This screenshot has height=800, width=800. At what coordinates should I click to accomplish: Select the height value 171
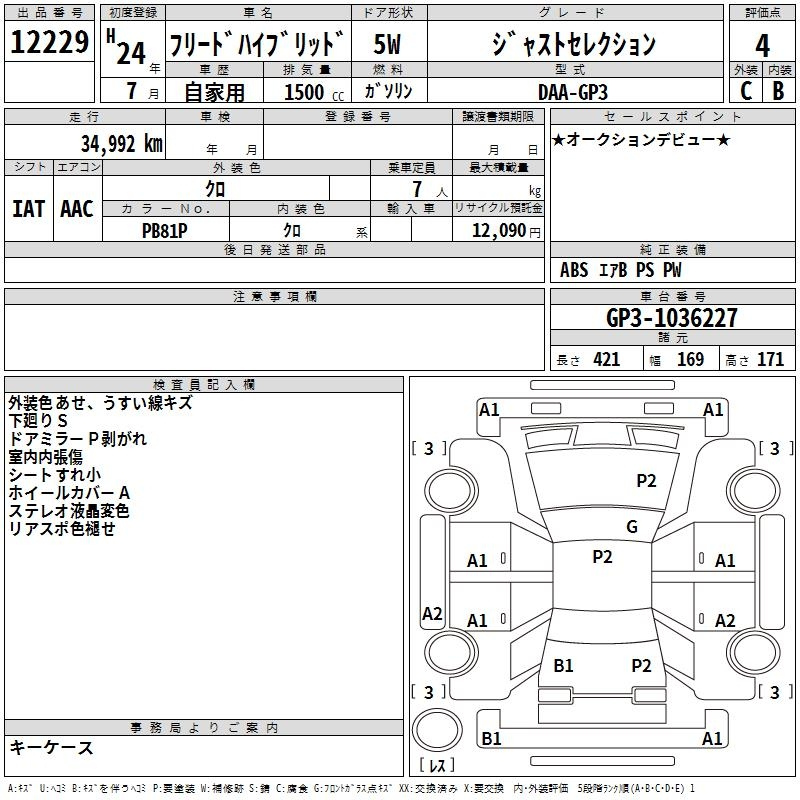coord(770,360)
